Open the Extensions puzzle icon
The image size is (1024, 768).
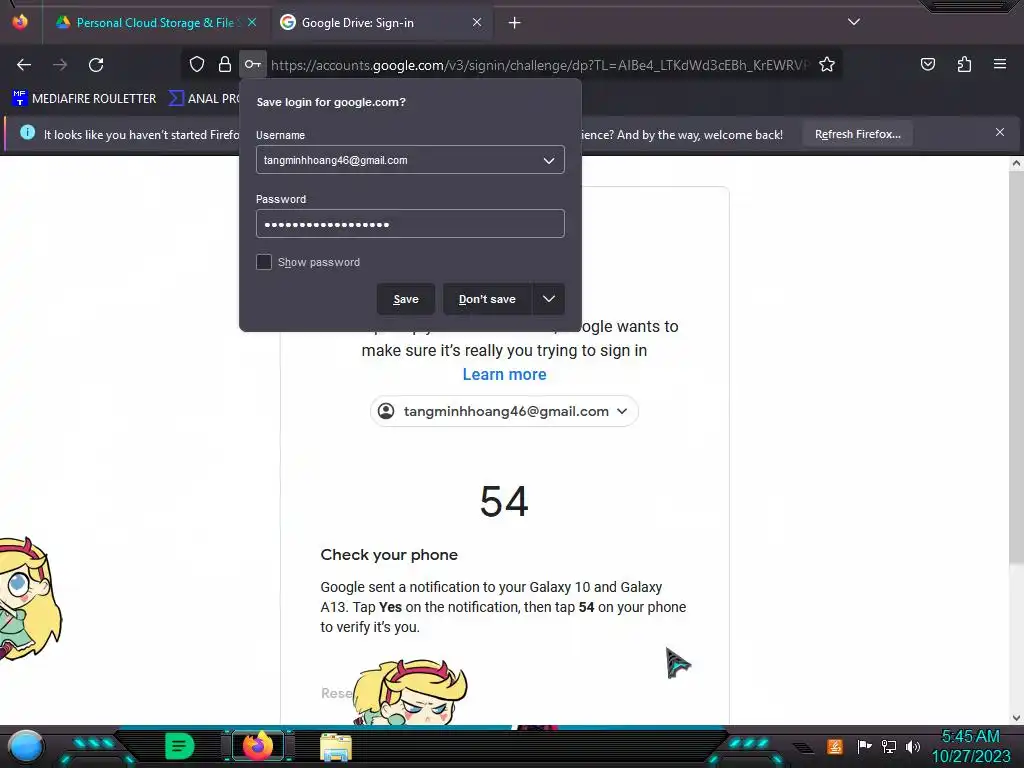click(x=964, y=64)
